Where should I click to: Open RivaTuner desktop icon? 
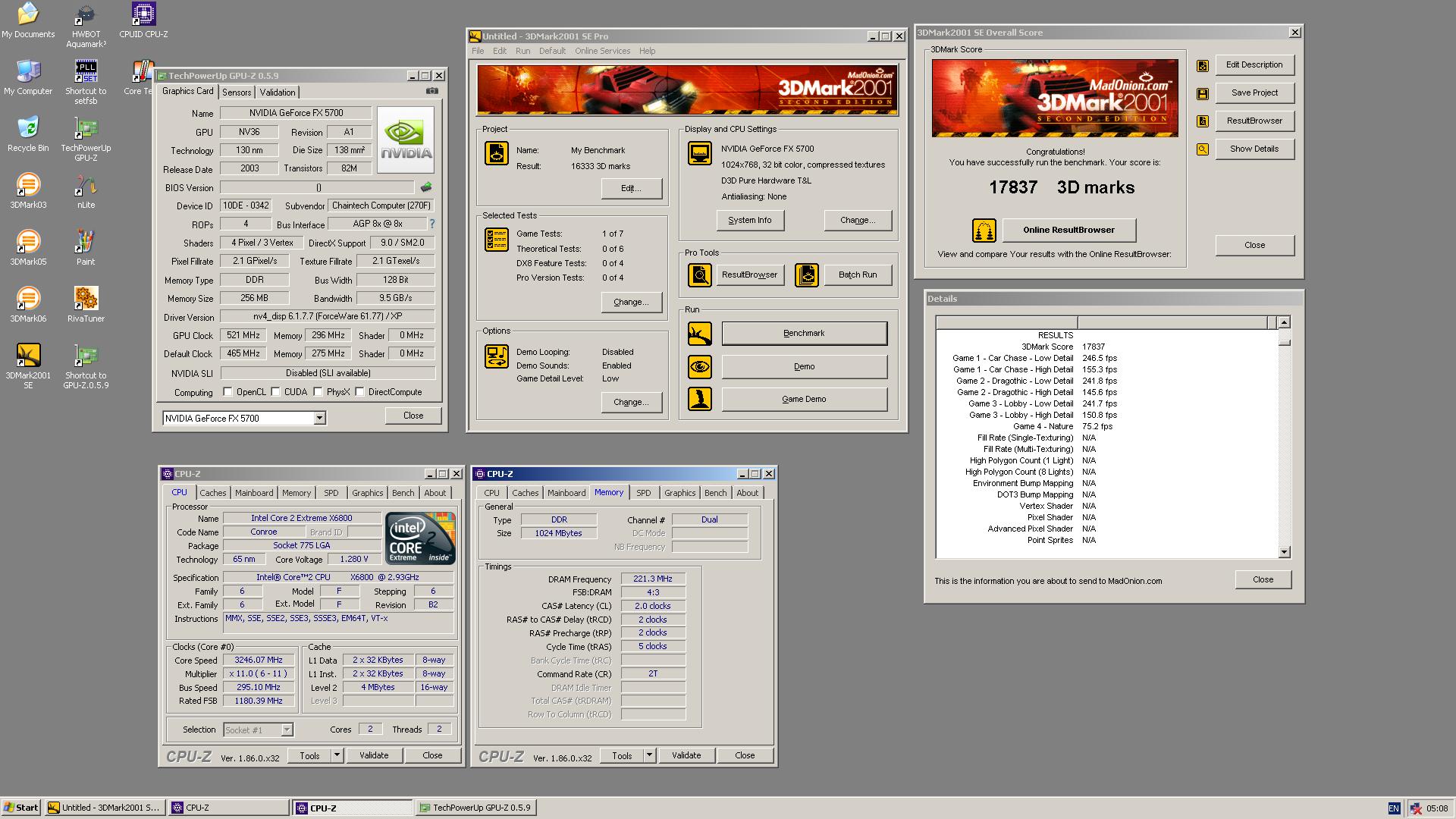point(86,305)
